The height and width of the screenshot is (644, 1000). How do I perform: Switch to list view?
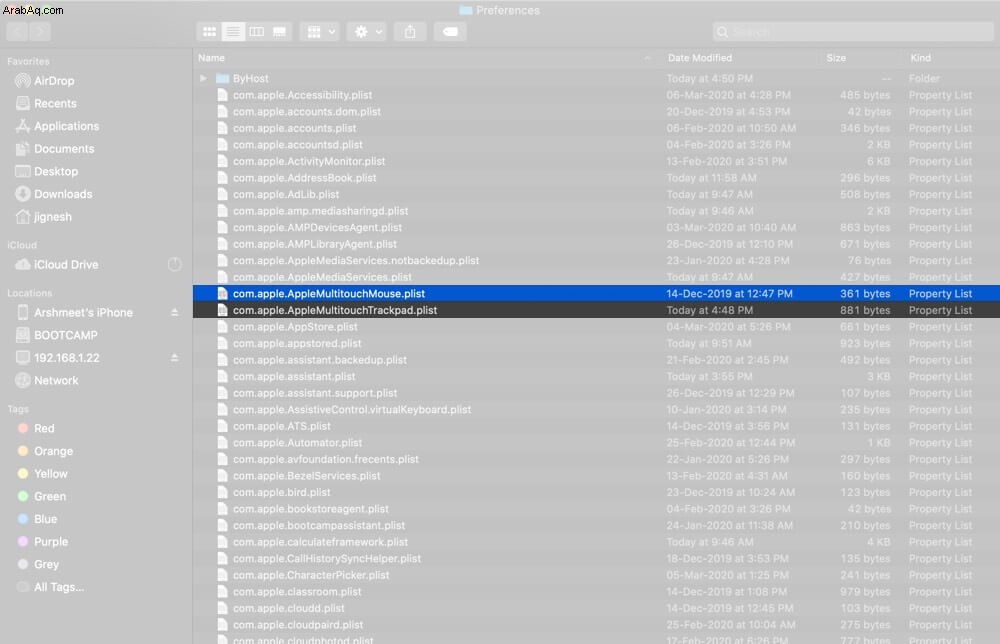(233, 32)
